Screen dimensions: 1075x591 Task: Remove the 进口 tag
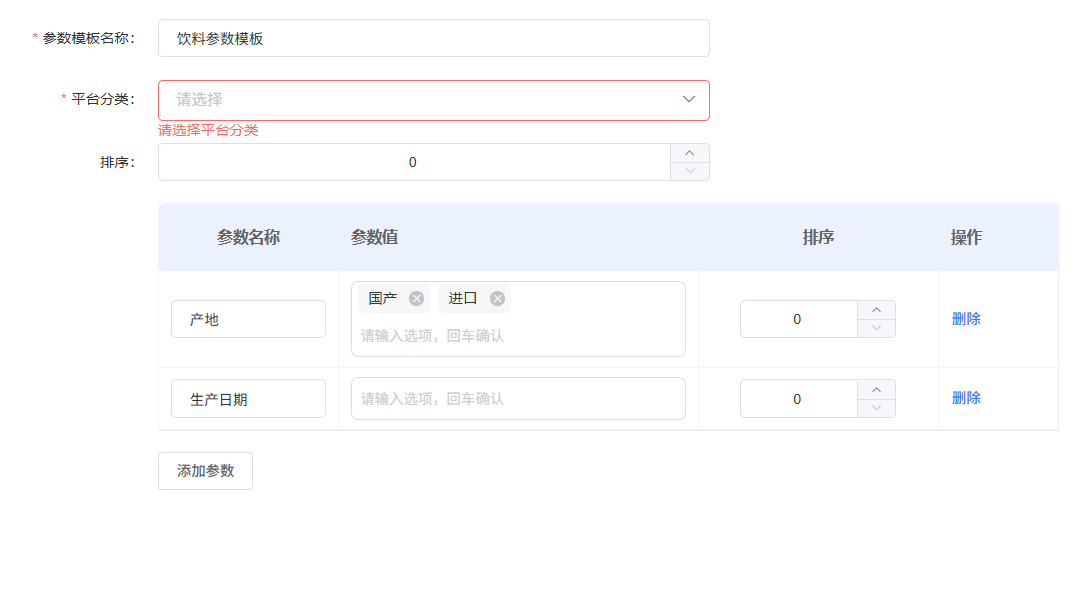tap(497, 298)
